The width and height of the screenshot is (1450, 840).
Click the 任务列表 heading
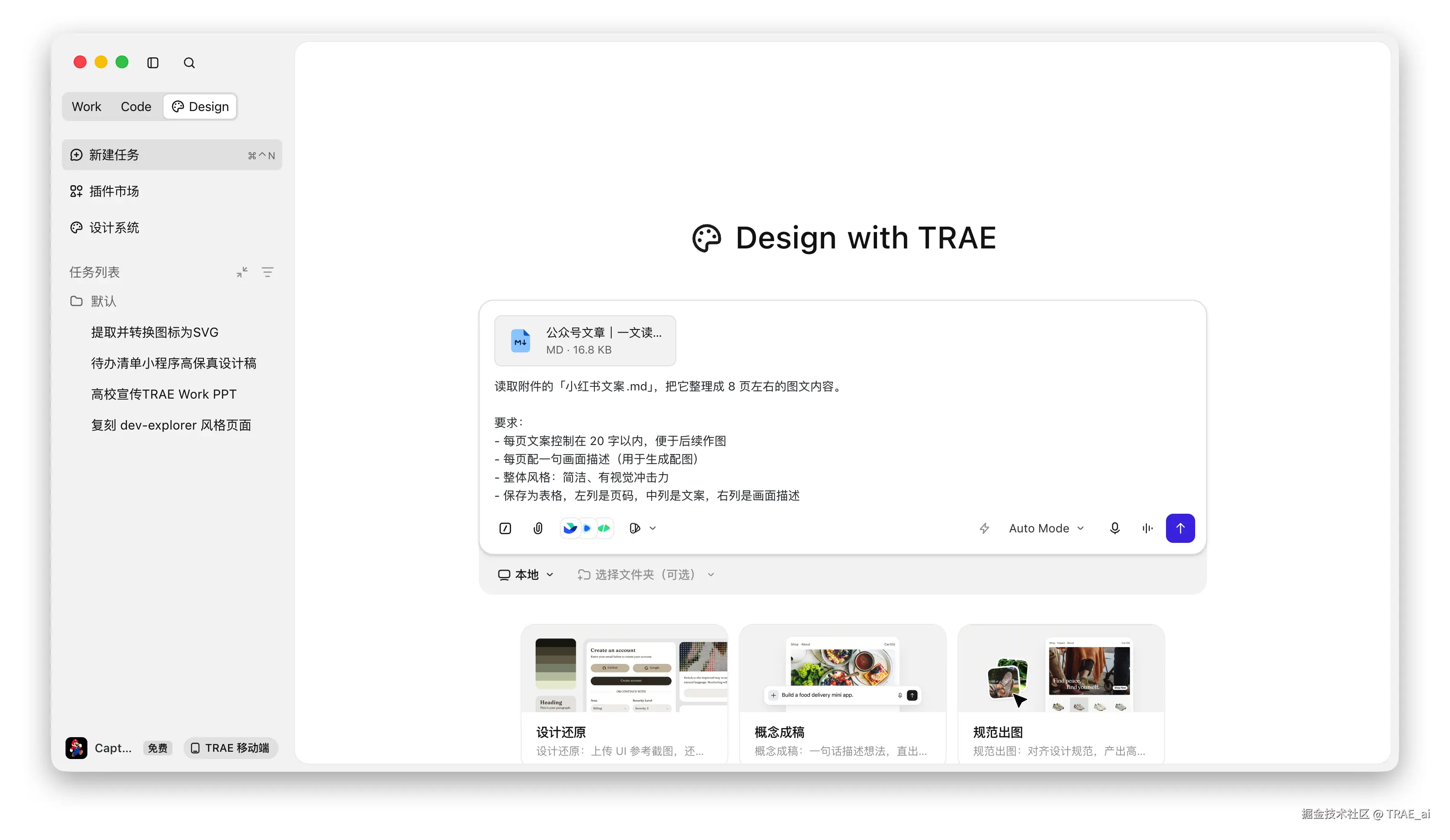[x=94, y=272]
